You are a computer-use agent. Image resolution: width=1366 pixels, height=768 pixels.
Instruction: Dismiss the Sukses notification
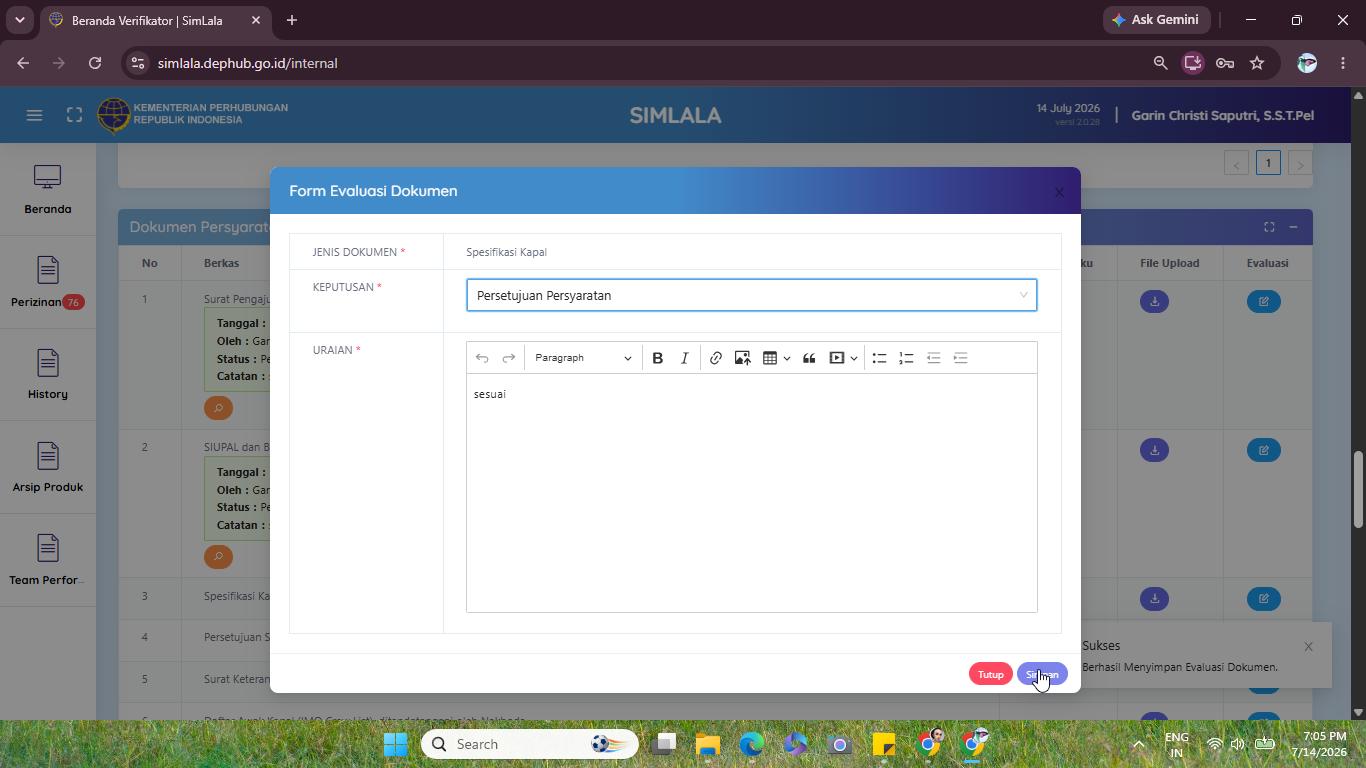(x=1308, y=646)
